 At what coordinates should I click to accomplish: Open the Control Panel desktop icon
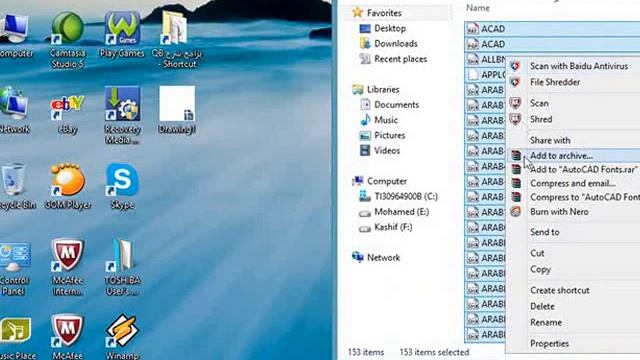[x=14, y=268]
